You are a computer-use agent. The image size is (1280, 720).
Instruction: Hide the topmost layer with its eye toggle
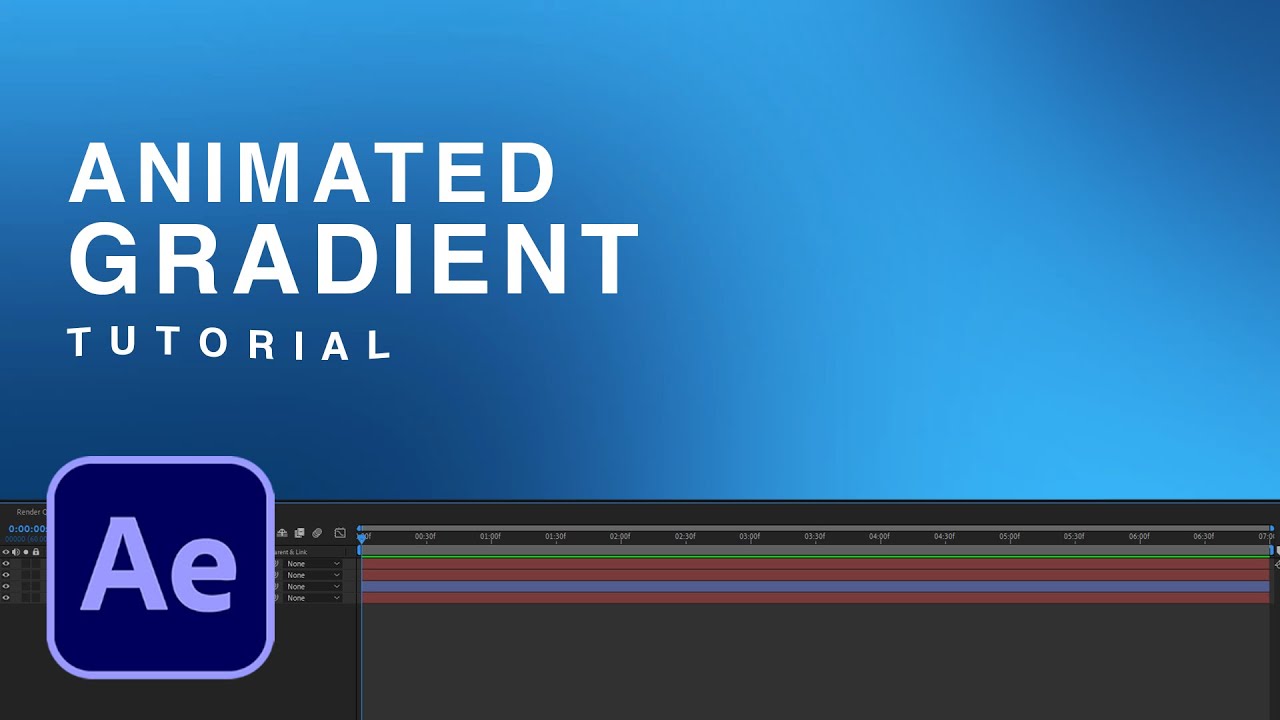(6, 564)
